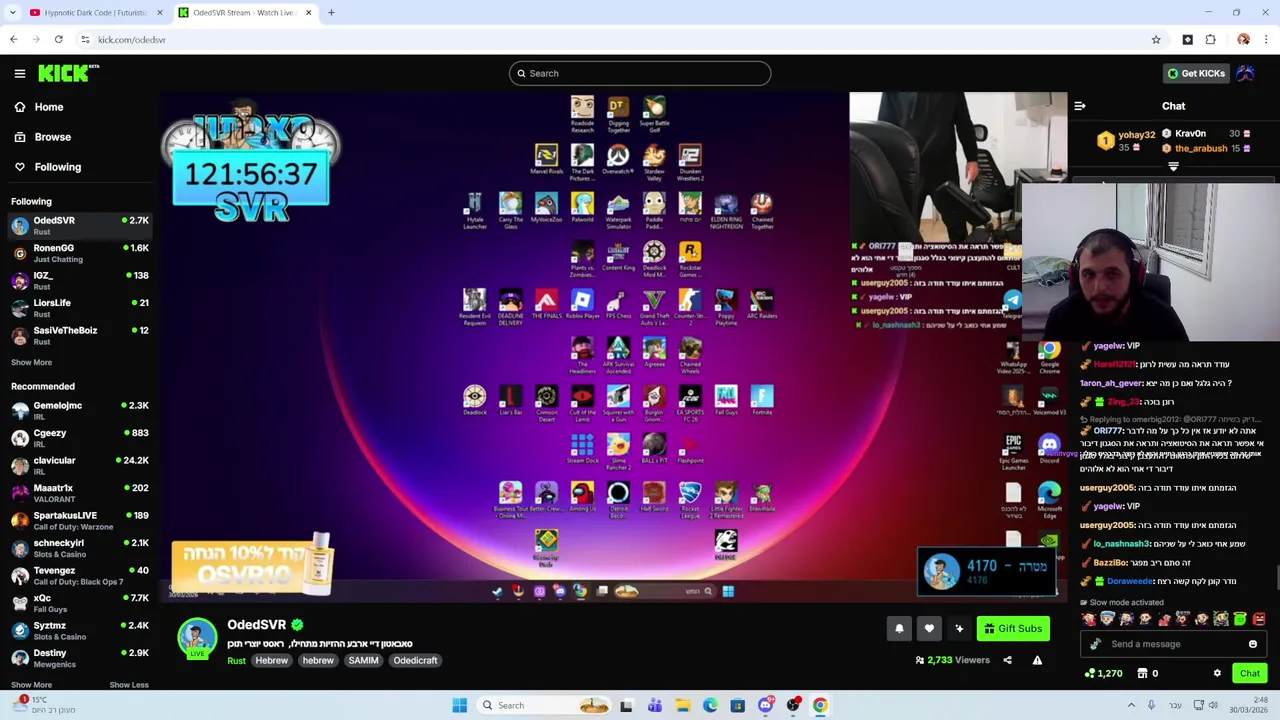1280x720 pixels.
Task: Click the KICK logo
Action: click(68, 73)
